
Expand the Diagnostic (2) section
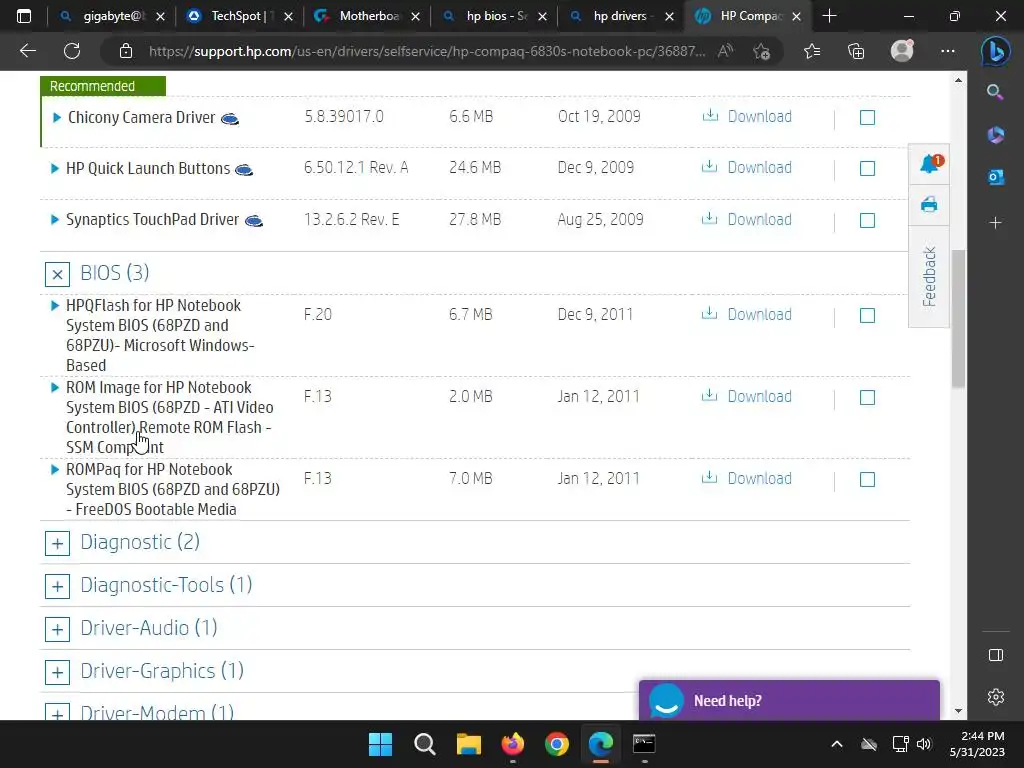(x=57, y=543)
